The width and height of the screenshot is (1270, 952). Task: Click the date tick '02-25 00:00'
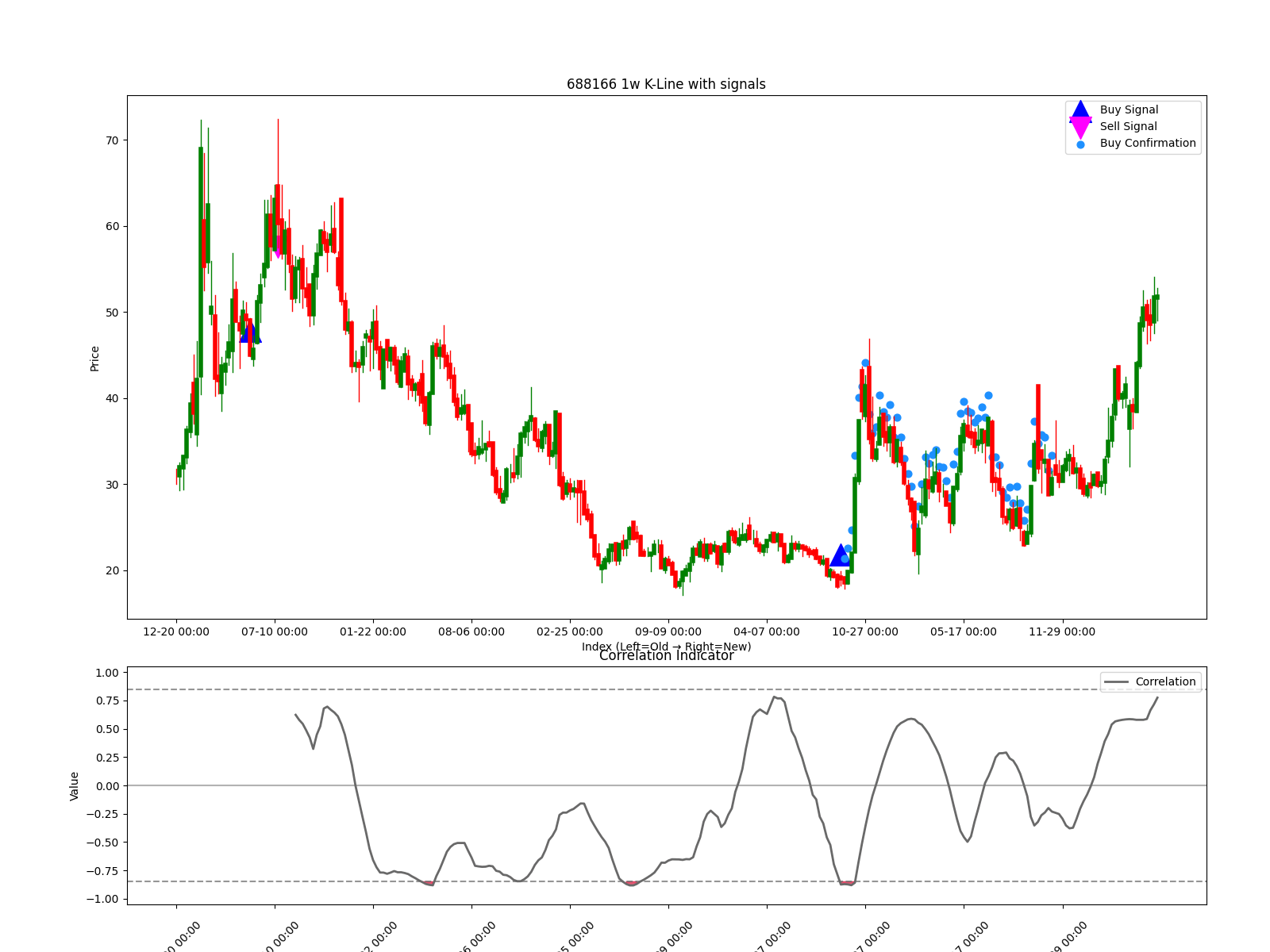point(570,632)
